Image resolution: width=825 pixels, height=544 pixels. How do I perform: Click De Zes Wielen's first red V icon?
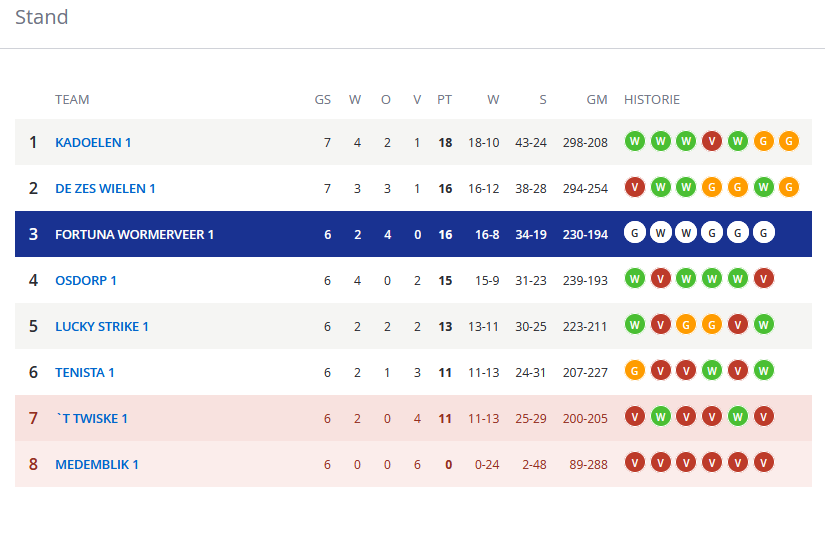[635, 187]
